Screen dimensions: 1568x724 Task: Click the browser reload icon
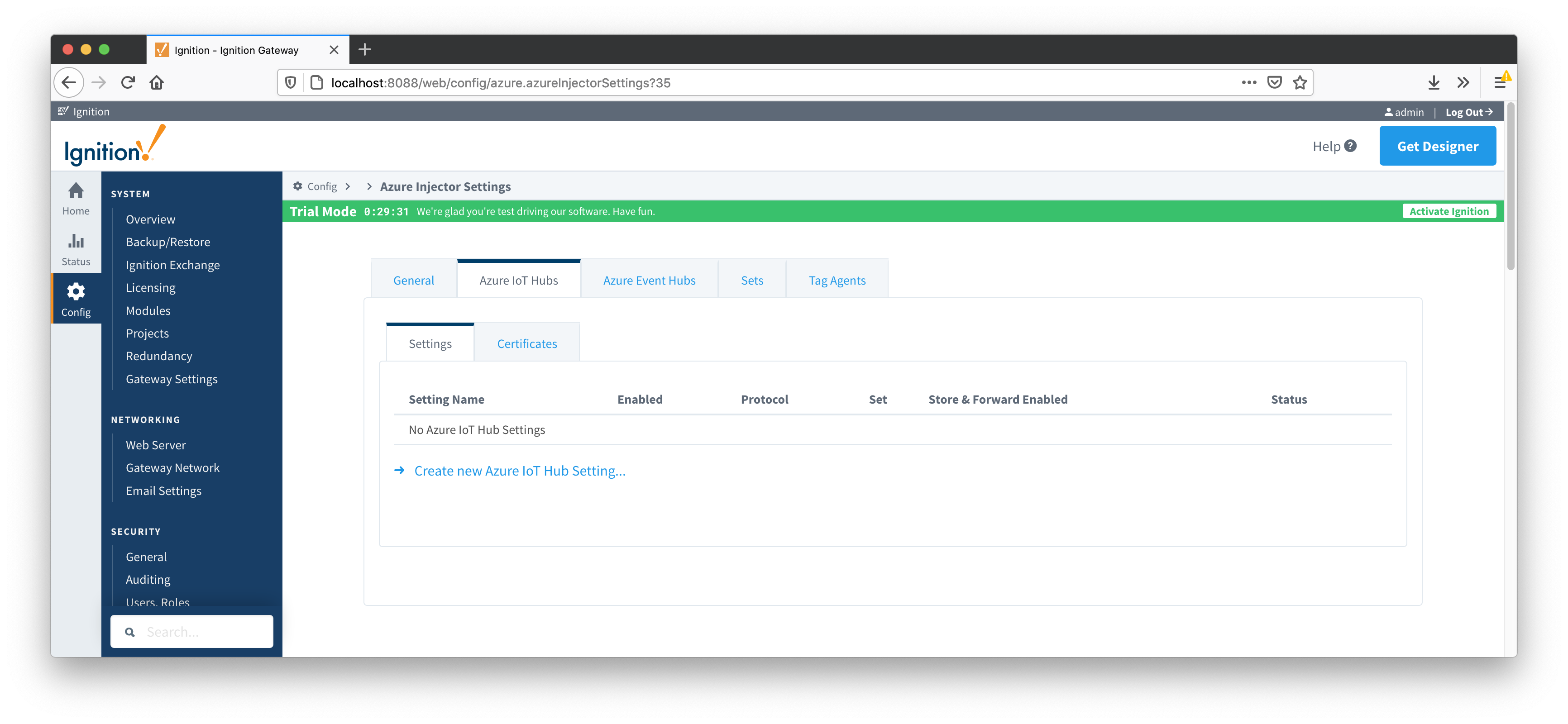coord(128,83)
